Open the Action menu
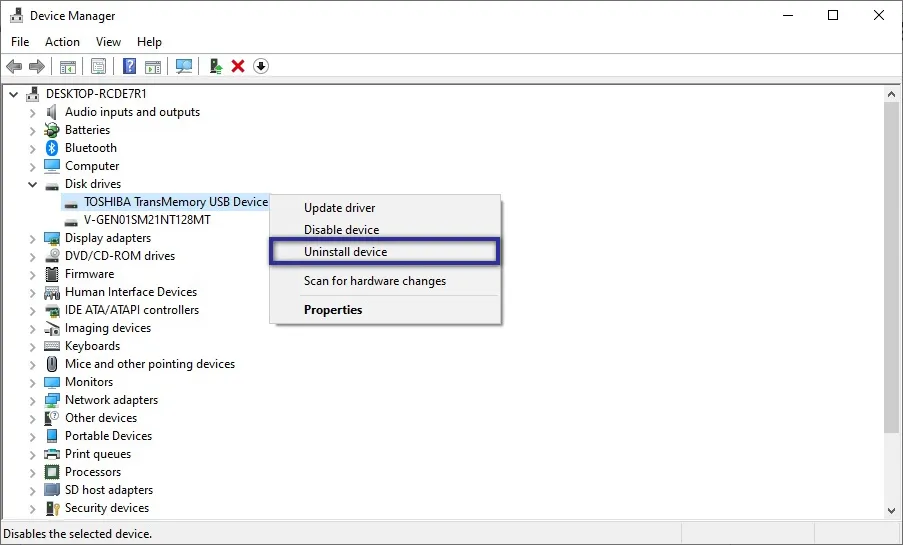The height and width of the screenshot is (545, 903). 62,42
